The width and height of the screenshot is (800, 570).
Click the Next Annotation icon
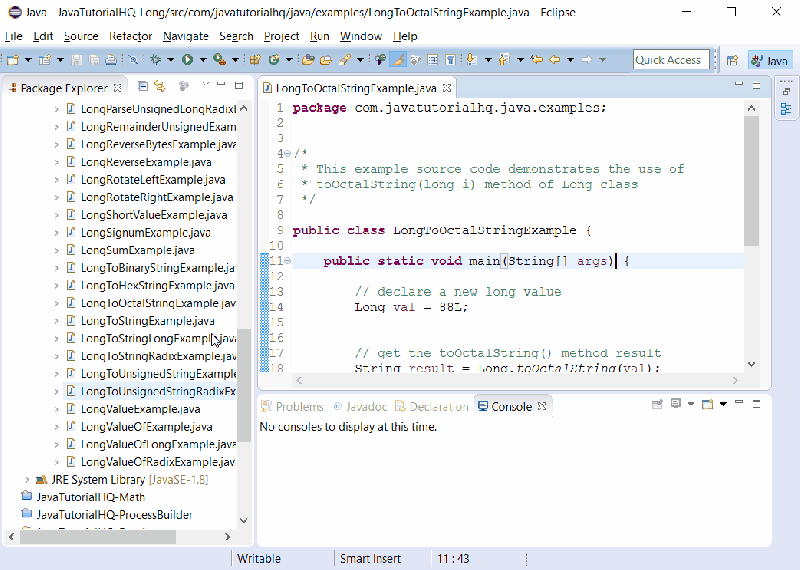472,60
